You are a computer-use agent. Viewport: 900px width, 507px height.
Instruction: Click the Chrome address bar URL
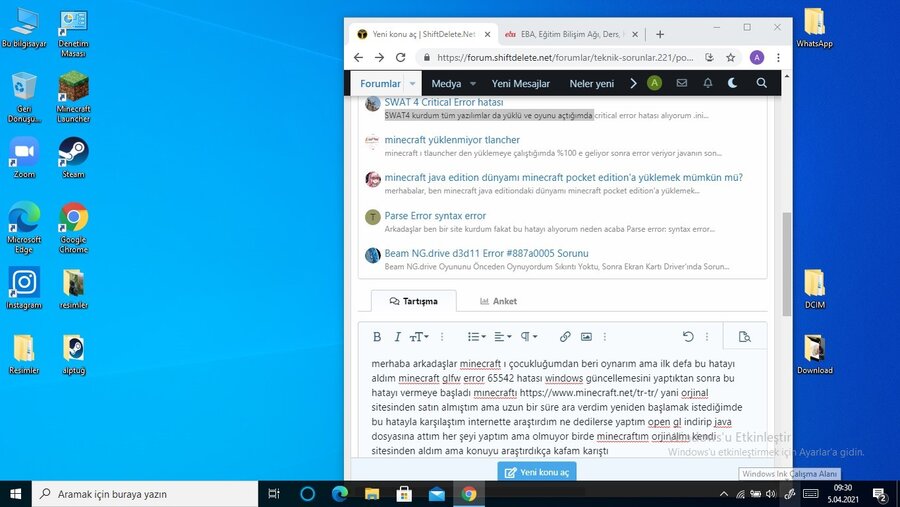point(565,57)
